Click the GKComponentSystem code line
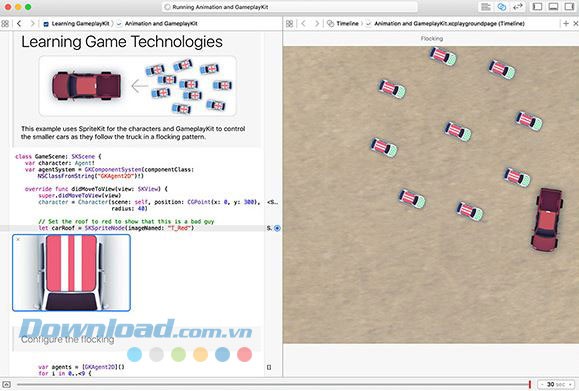Image resolution: width=579 pixels, height=391 pixels. click(109, 169)
